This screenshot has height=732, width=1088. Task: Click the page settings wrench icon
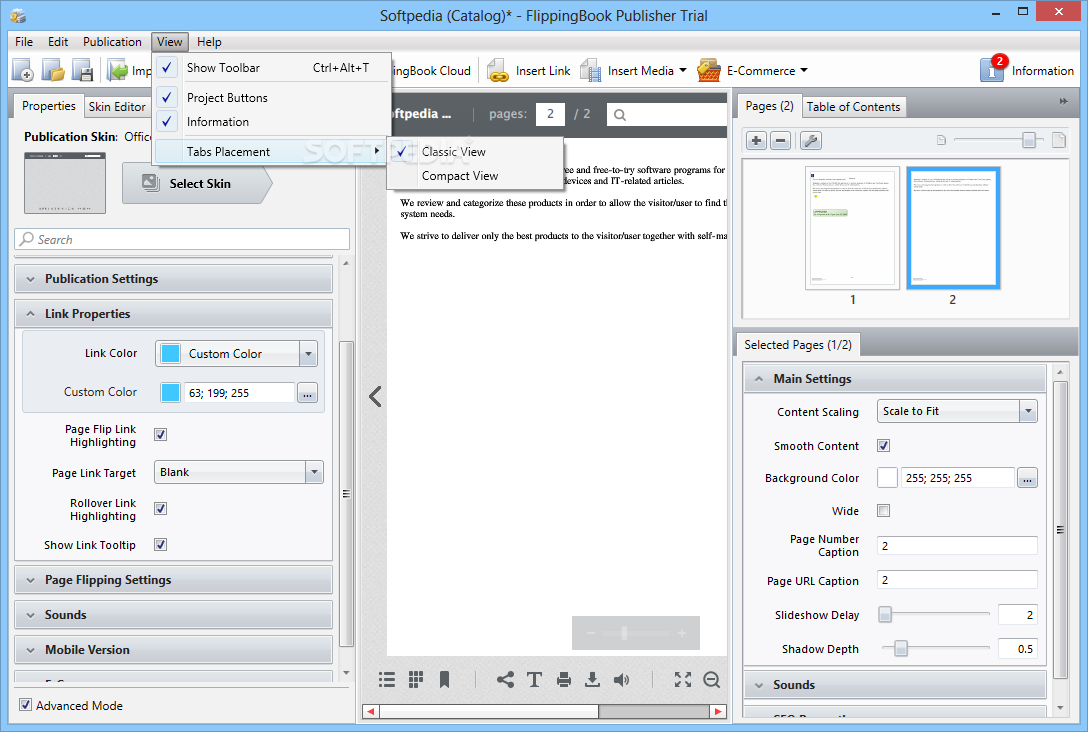810,141
